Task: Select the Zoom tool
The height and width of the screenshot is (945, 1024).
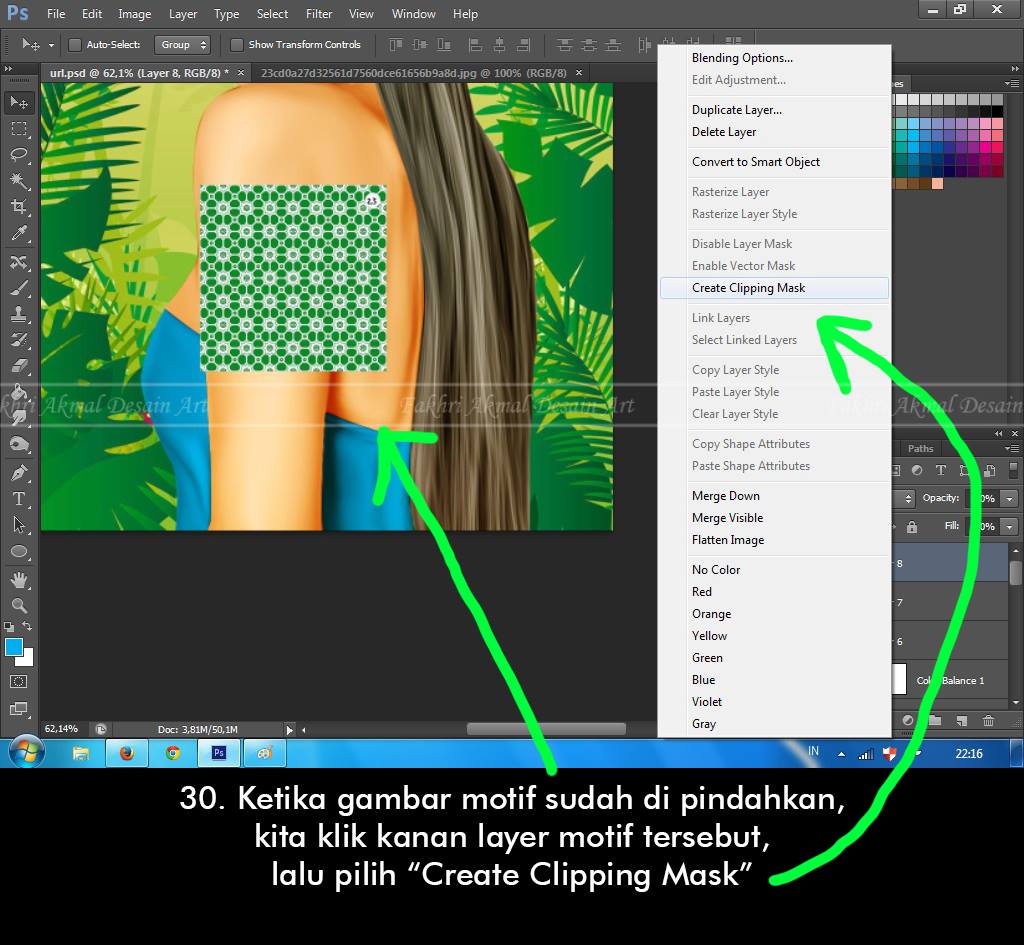Action: 18,606
